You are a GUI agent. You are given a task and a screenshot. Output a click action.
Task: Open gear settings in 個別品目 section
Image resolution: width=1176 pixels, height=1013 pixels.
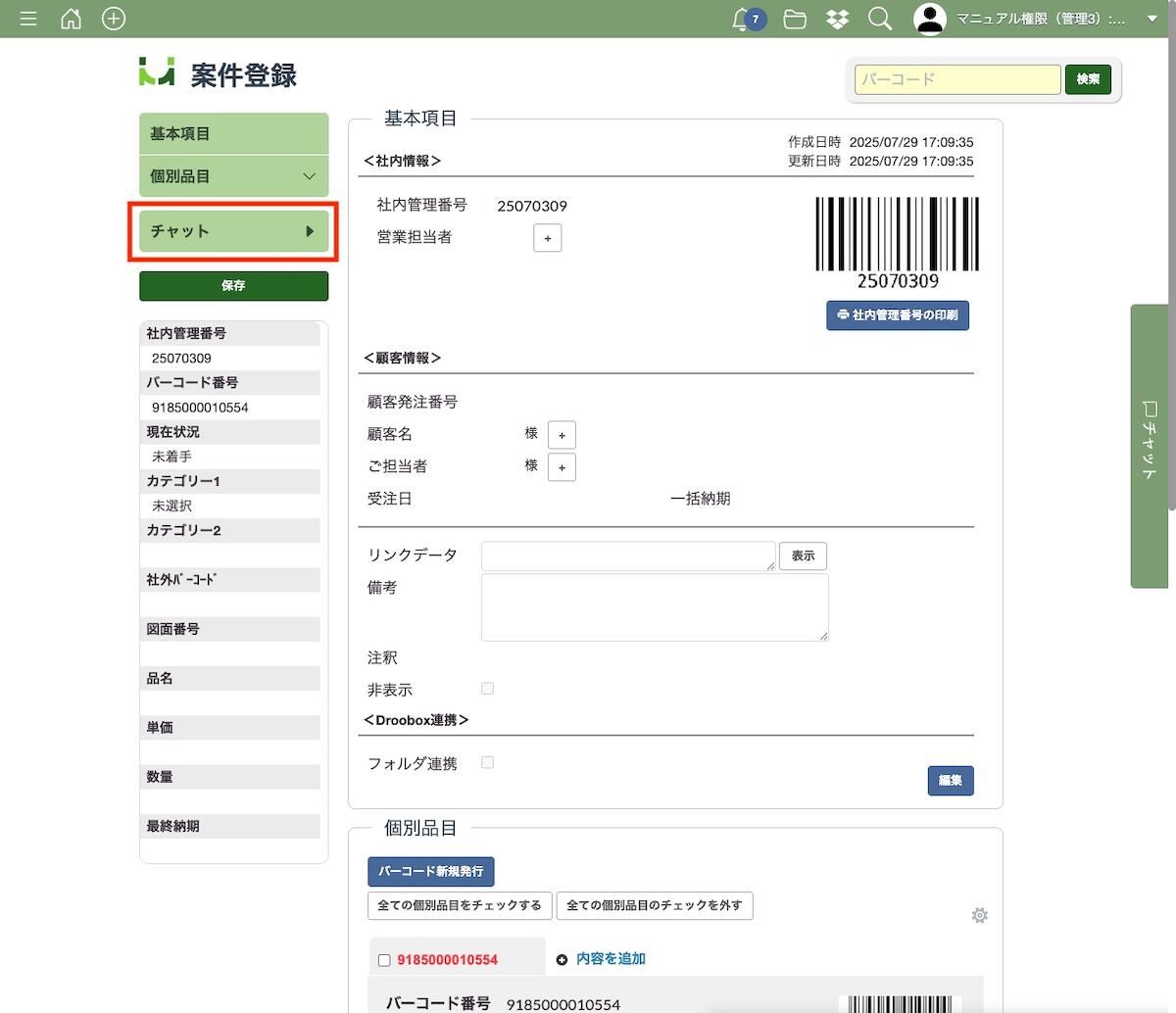tap(979, 915)
